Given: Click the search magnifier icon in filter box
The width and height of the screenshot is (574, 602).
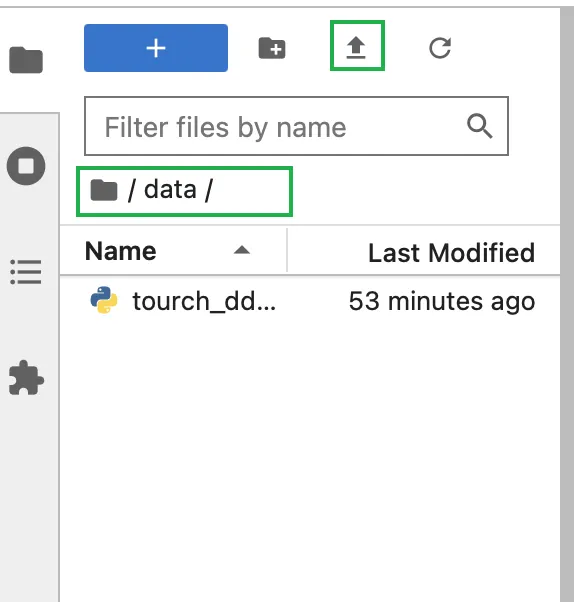Looking at the screenshot, I should (480, 126).
